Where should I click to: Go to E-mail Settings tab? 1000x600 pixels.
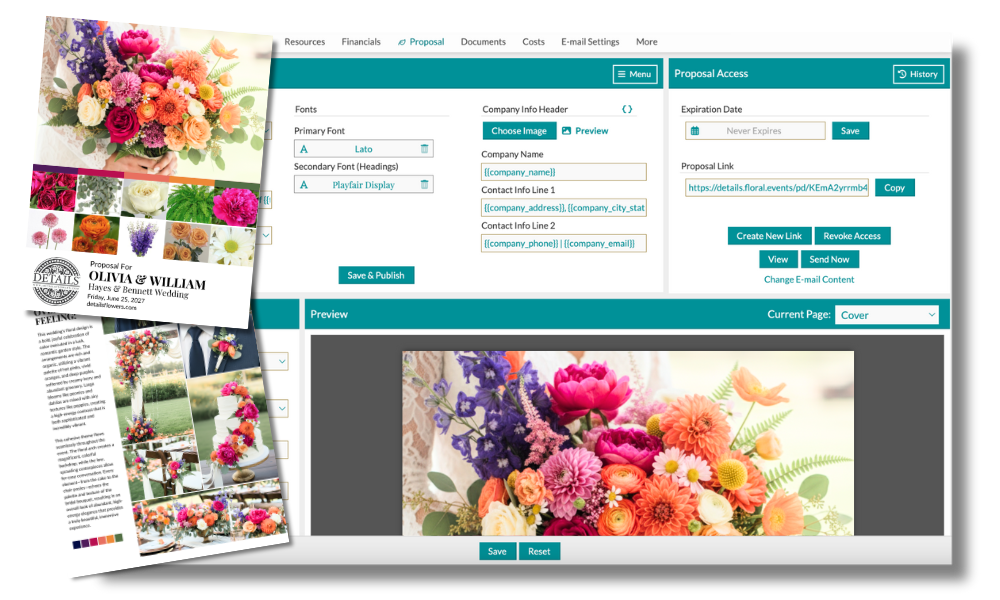[x=590, y=42]
